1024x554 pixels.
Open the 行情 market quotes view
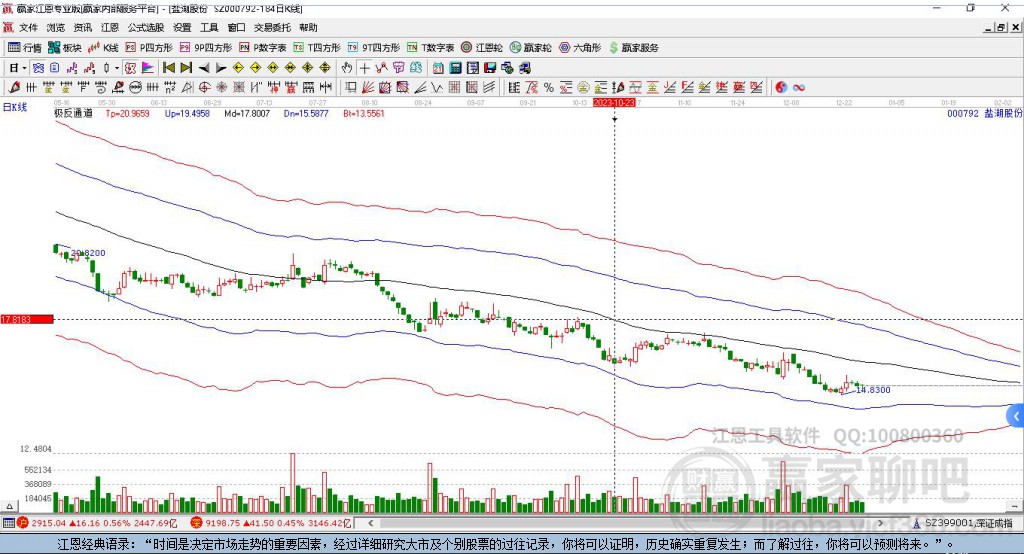point(24,48)
